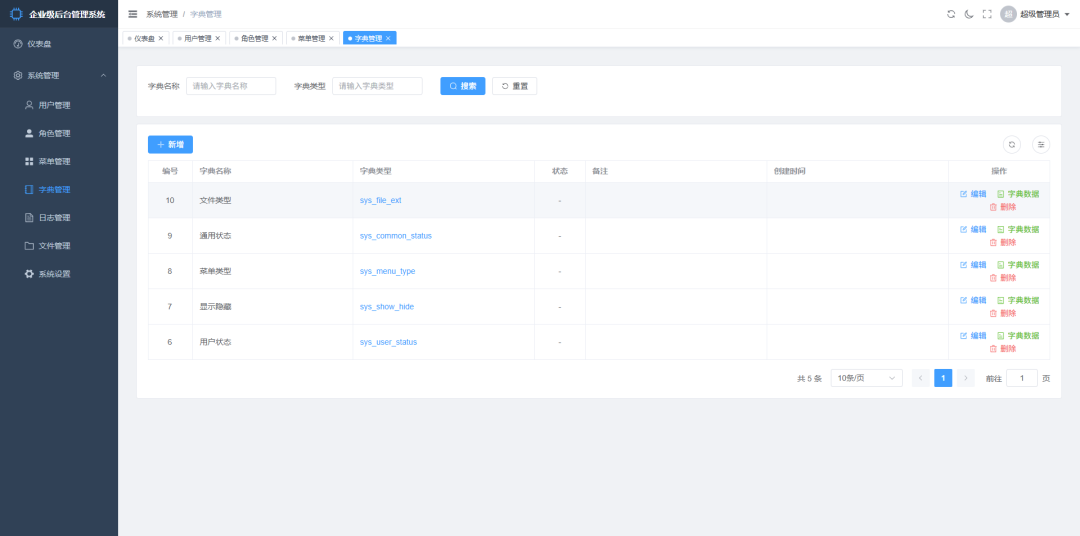1080x536 pixels.
Task: Edit the 文件类型 row
Action: [x=973, y=194]
